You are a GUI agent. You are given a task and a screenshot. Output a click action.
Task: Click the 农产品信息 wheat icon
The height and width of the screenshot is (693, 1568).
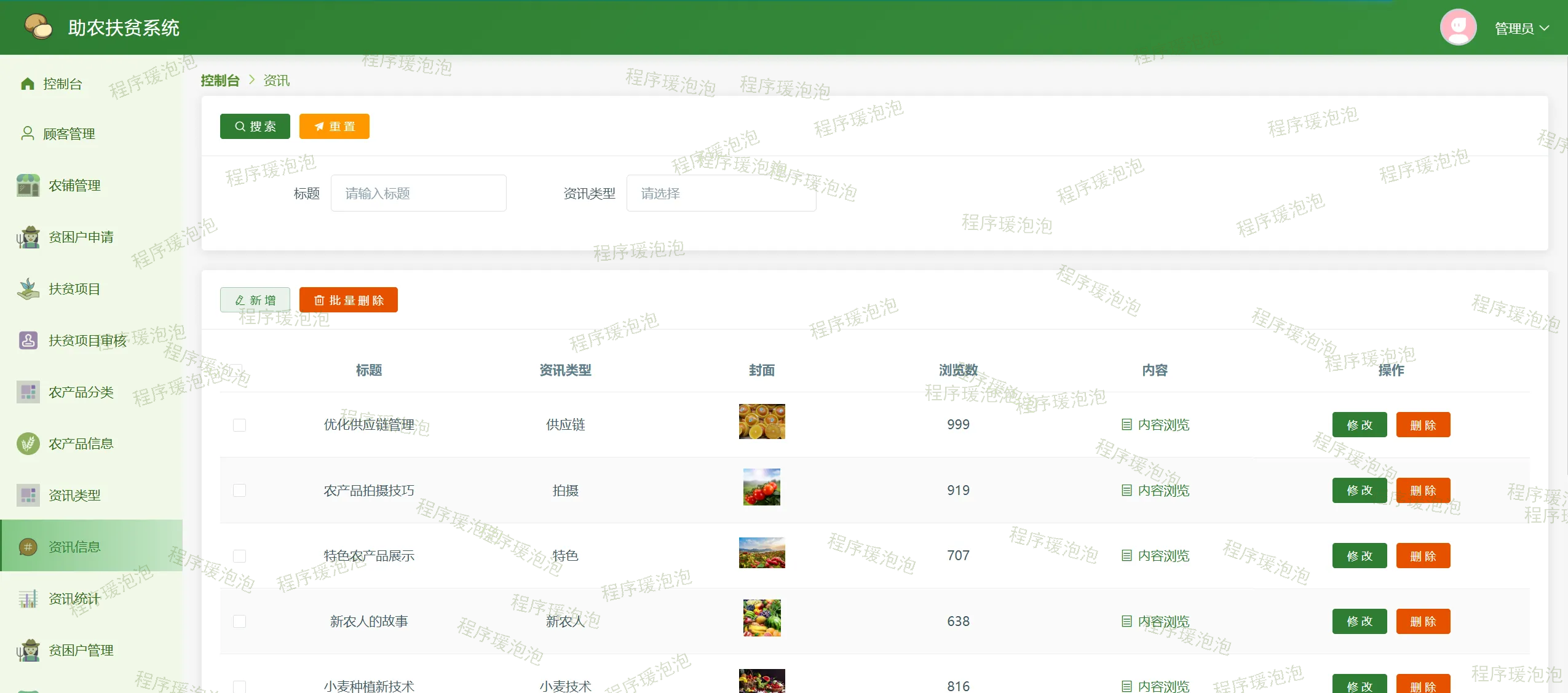tap(28, 443)
